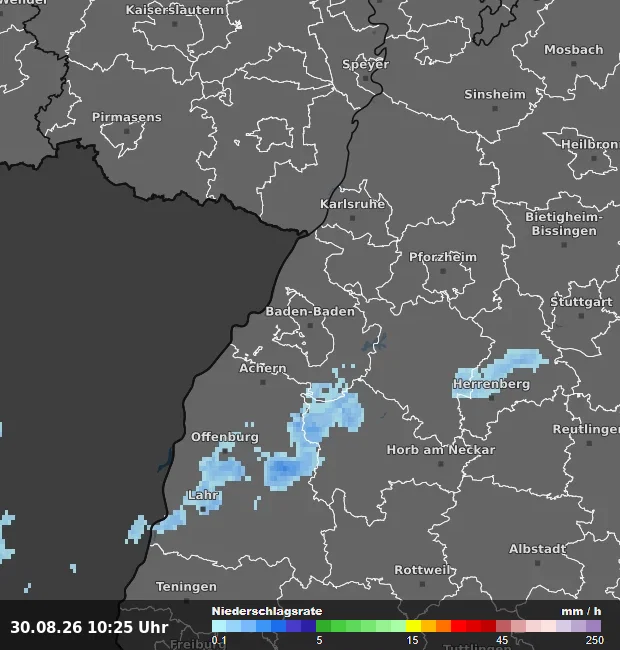The width and height of the screenshot is (620, 650).
Task: Click the Lahr town label
Action: pos(203,495)
